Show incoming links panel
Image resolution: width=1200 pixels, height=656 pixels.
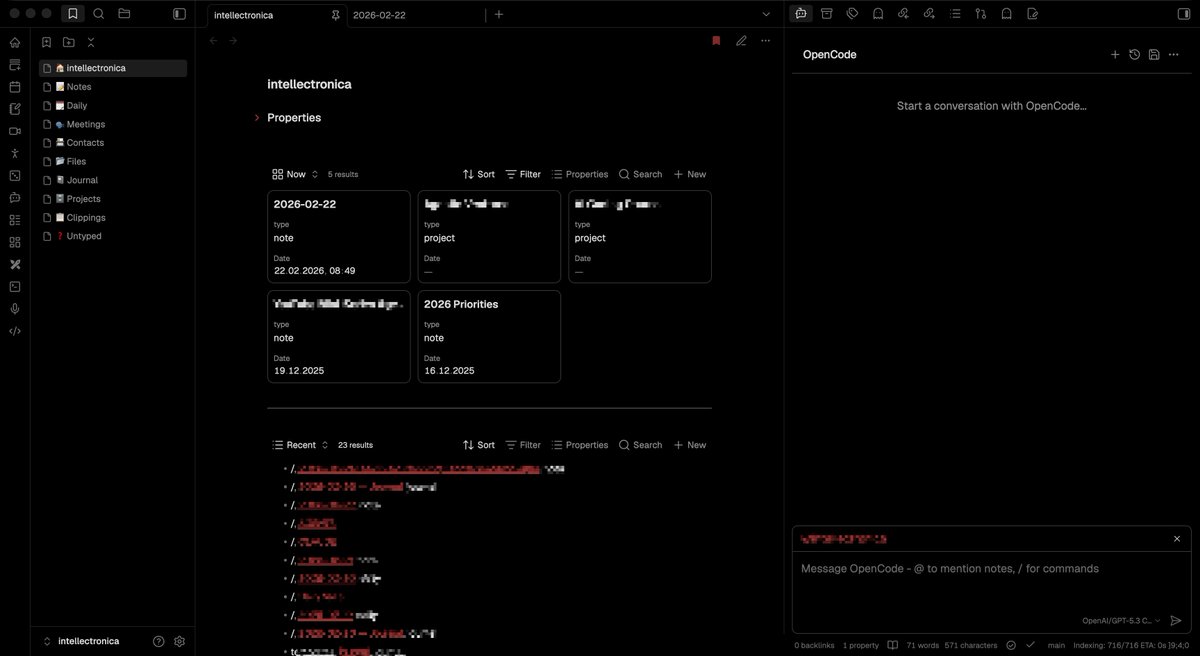click(904, 13)
